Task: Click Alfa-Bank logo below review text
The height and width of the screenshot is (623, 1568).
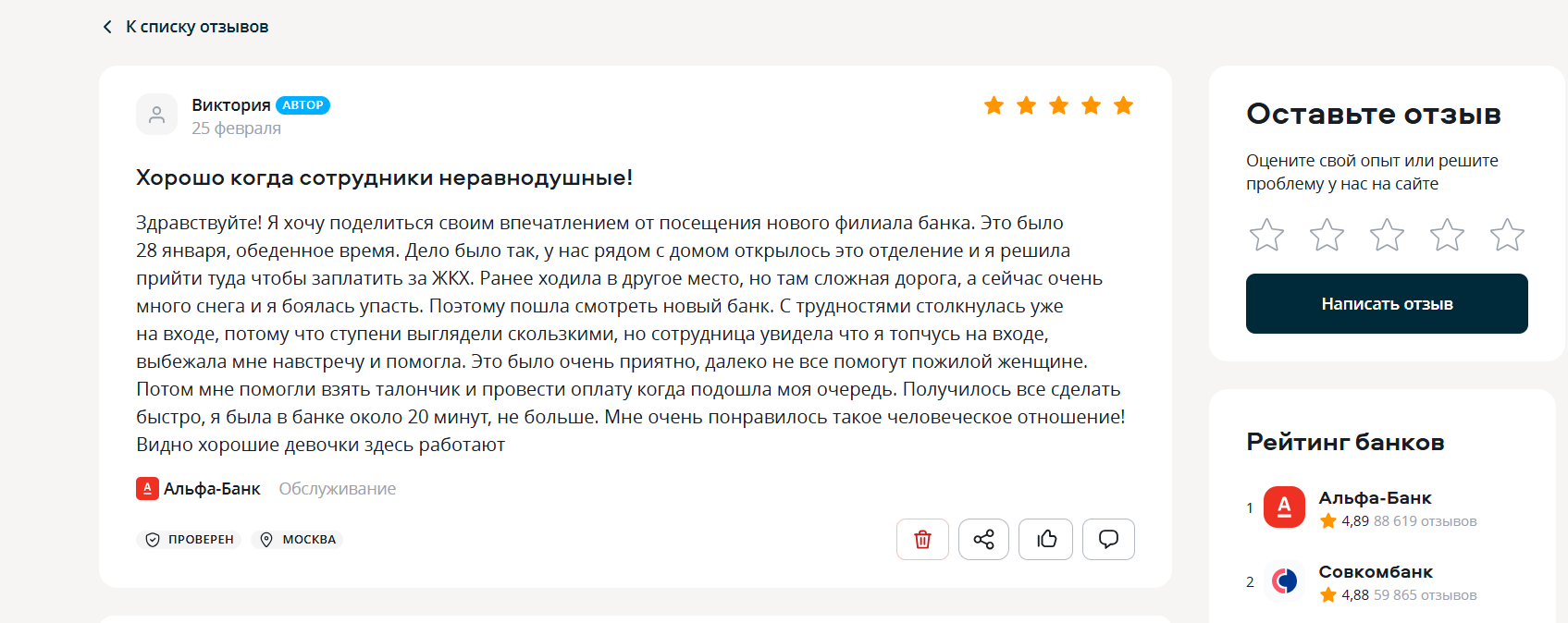Action: coord(147,488)
